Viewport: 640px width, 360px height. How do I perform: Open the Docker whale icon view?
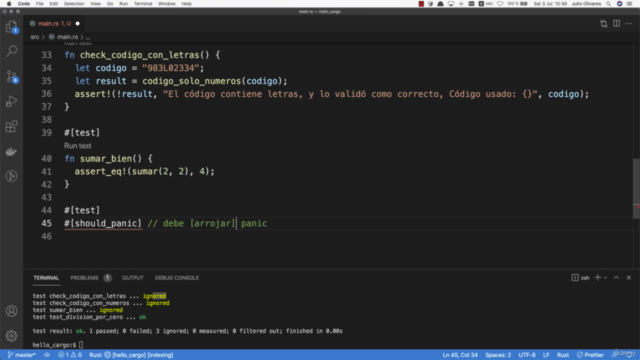11,151
